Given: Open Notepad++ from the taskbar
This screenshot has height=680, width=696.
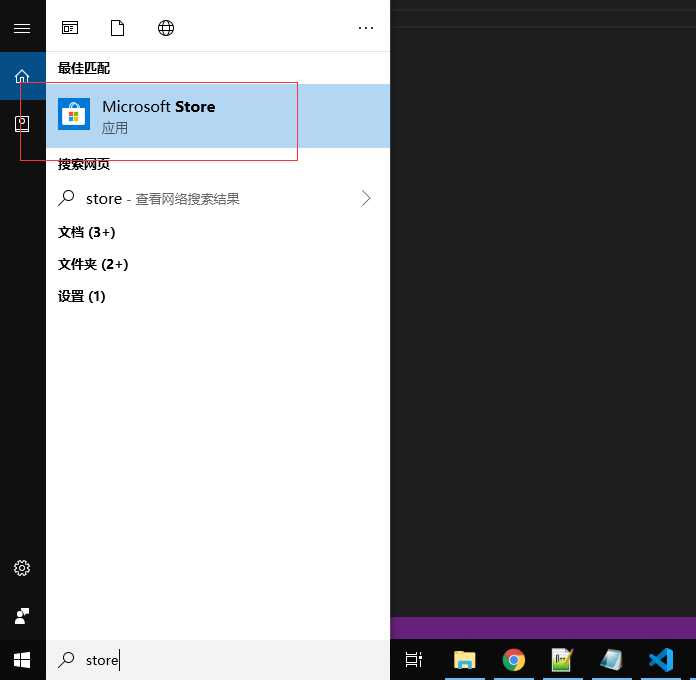Looking at the screenshot, I should 562,660.
